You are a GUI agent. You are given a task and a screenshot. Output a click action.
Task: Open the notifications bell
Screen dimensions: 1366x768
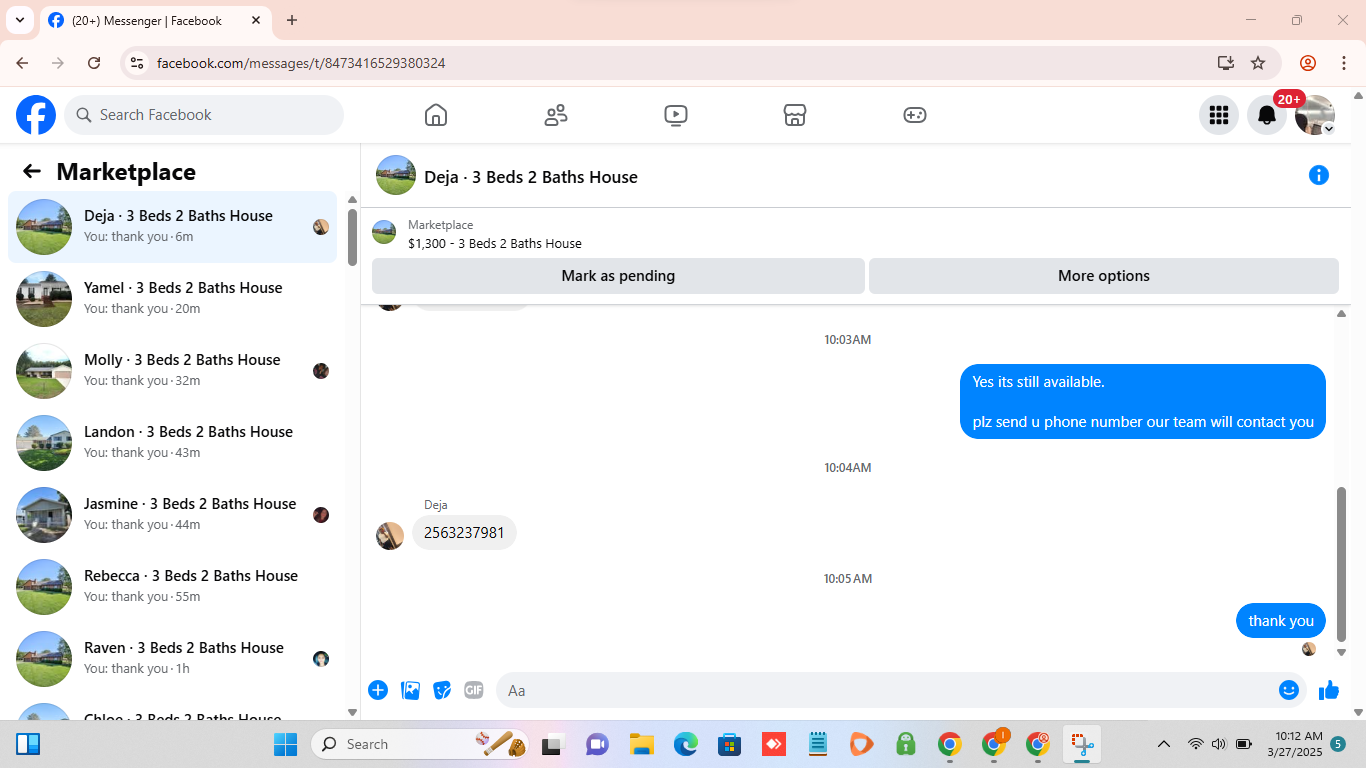[1267, 115]
